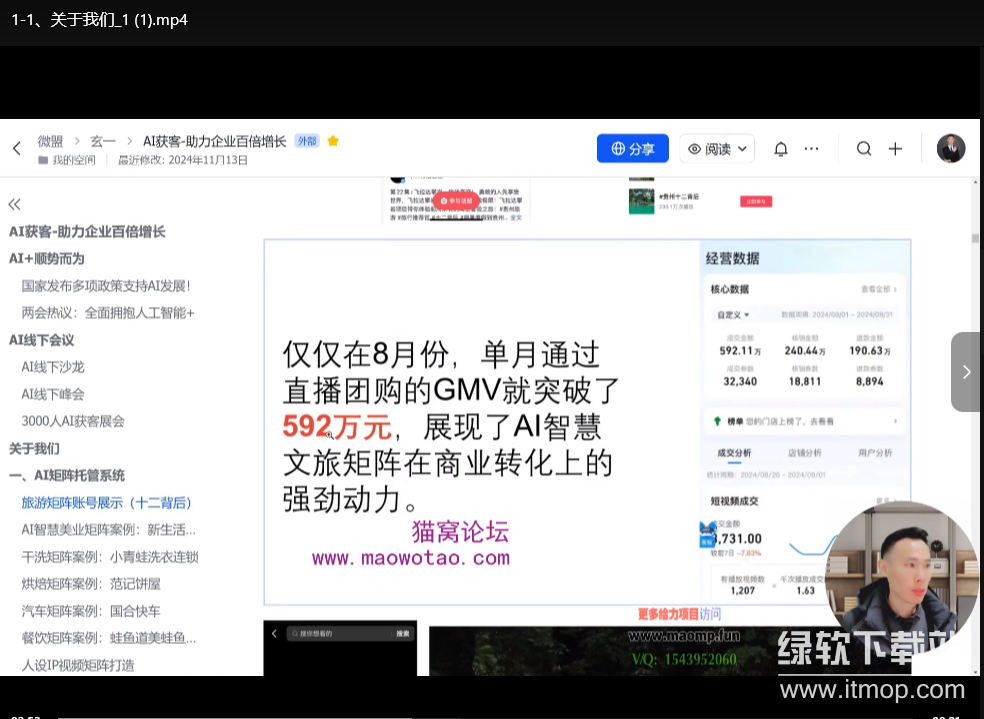Toggle the favorite star next to the title

pyautogui.click(x=333, y=141)
